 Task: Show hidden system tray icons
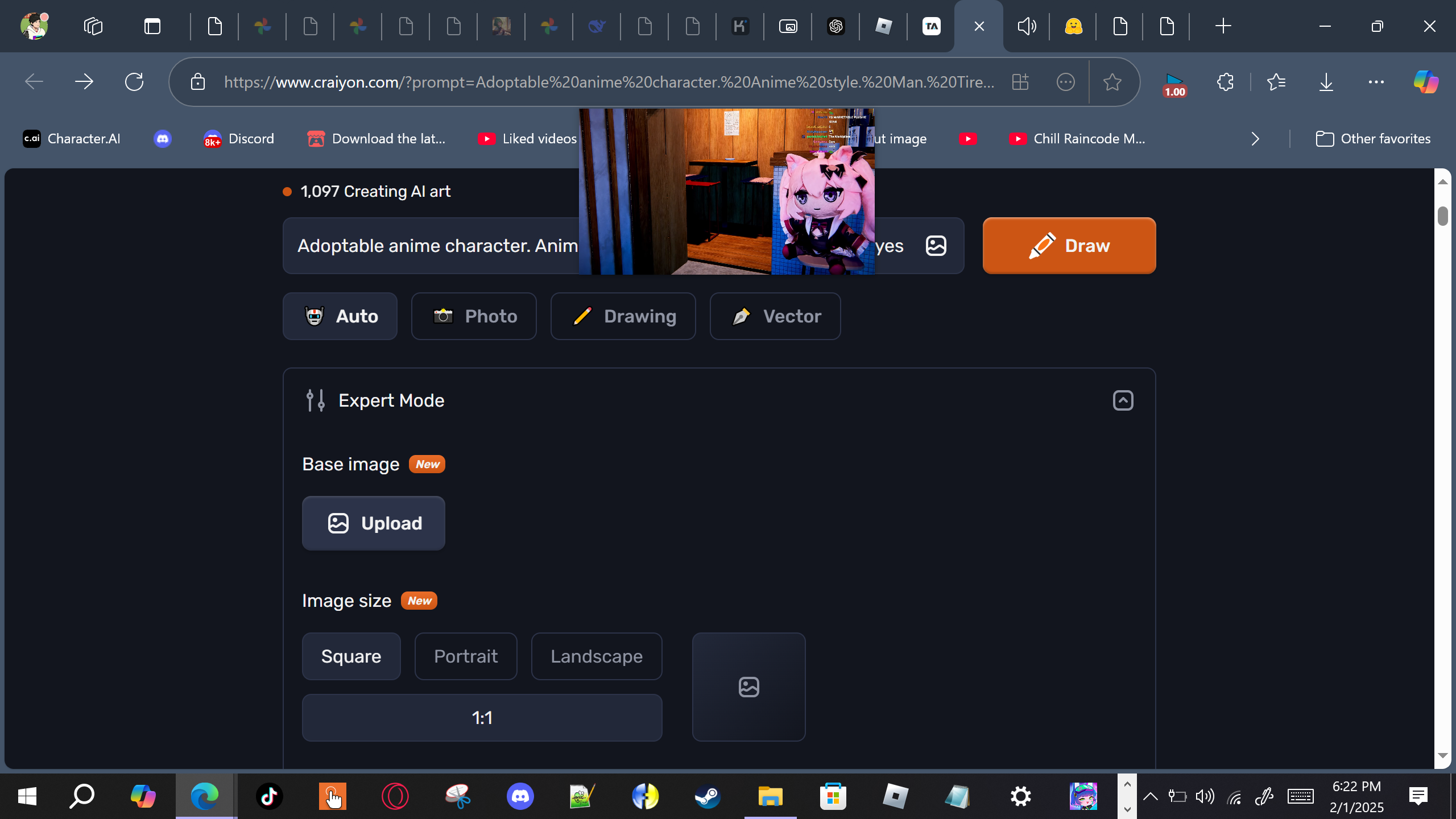click(1150, 796)
